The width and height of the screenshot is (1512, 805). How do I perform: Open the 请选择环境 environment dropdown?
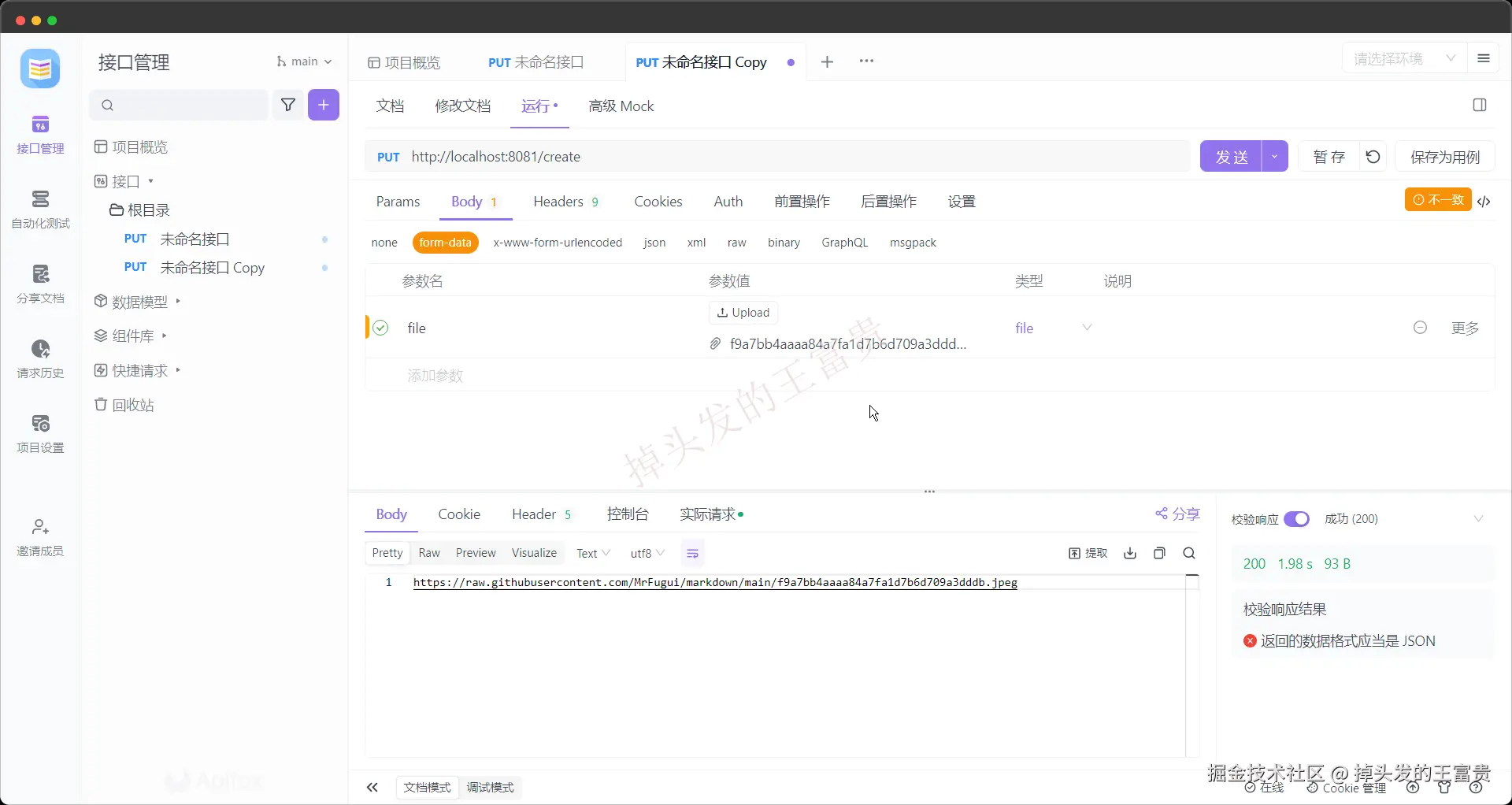pyautogui.click(x=1403, y=58)
